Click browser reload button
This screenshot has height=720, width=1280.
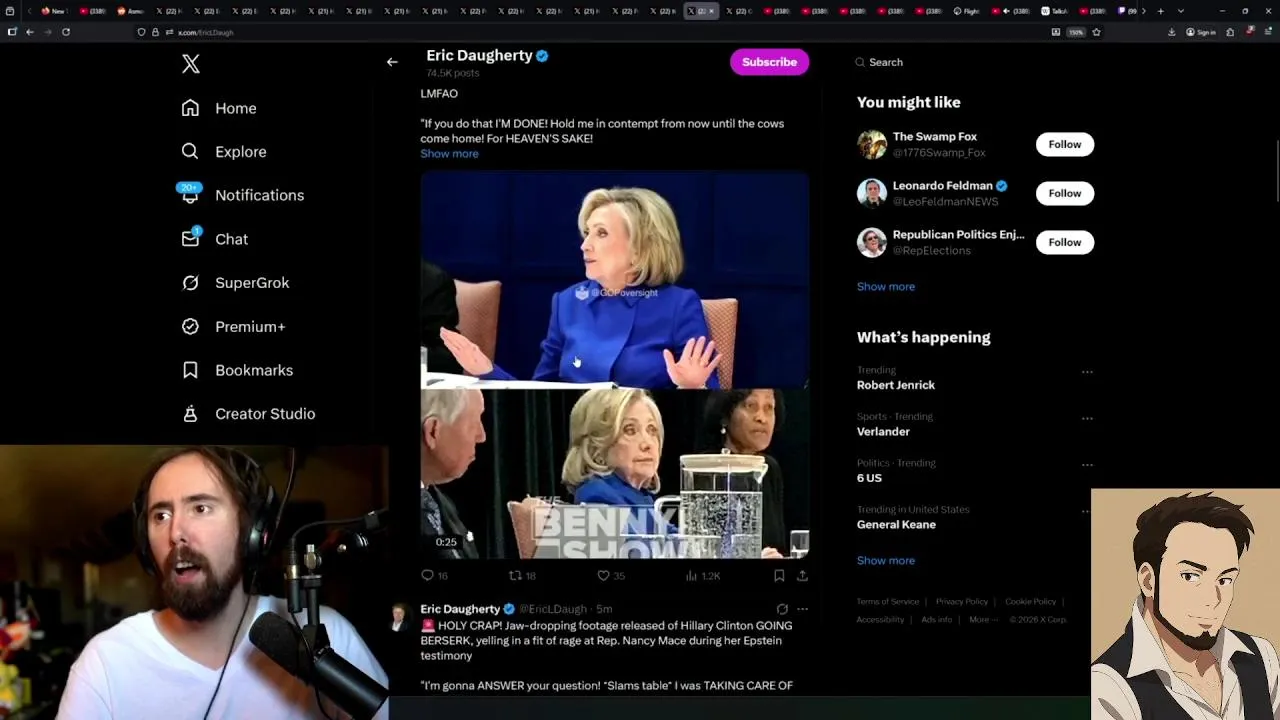66,32
